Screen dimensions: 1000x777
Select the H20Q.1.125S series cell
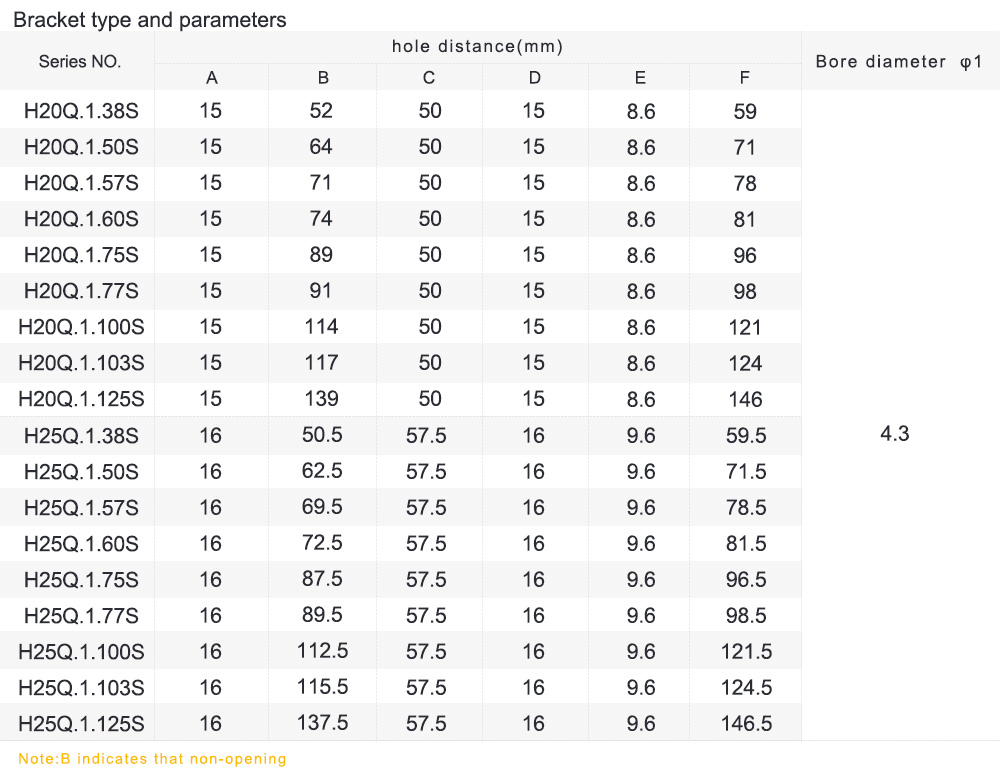[81, 399]
